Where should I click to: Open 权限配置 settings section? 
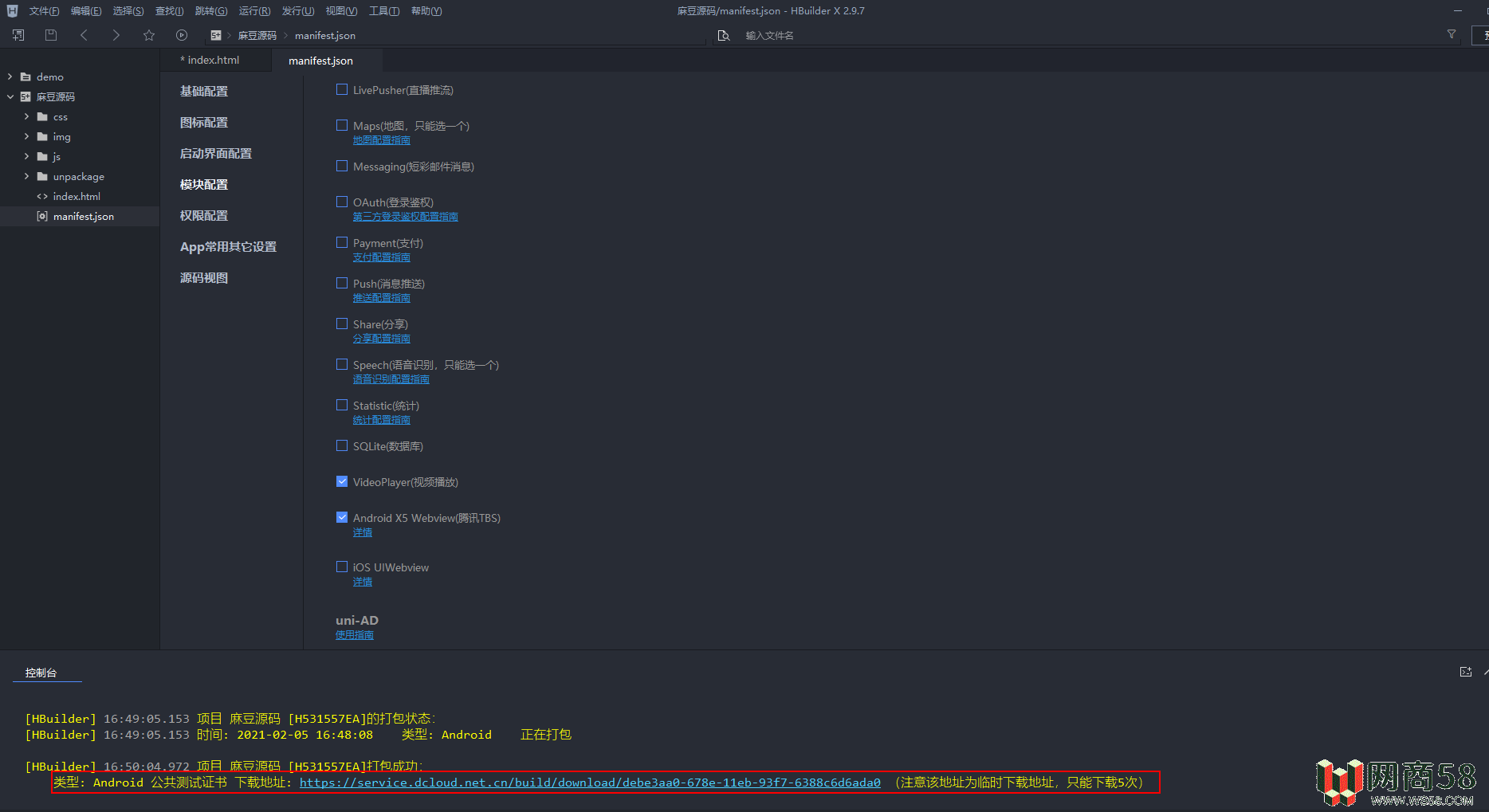(x=204, y=216)
